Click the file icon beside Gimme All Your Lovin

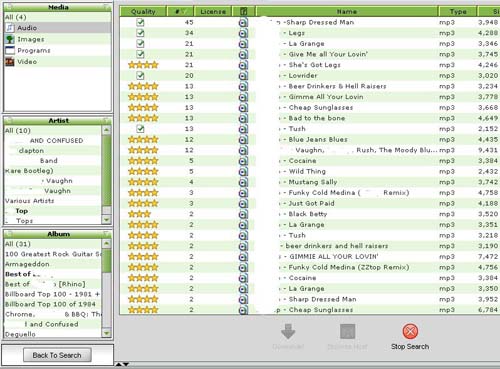point(243,97)
